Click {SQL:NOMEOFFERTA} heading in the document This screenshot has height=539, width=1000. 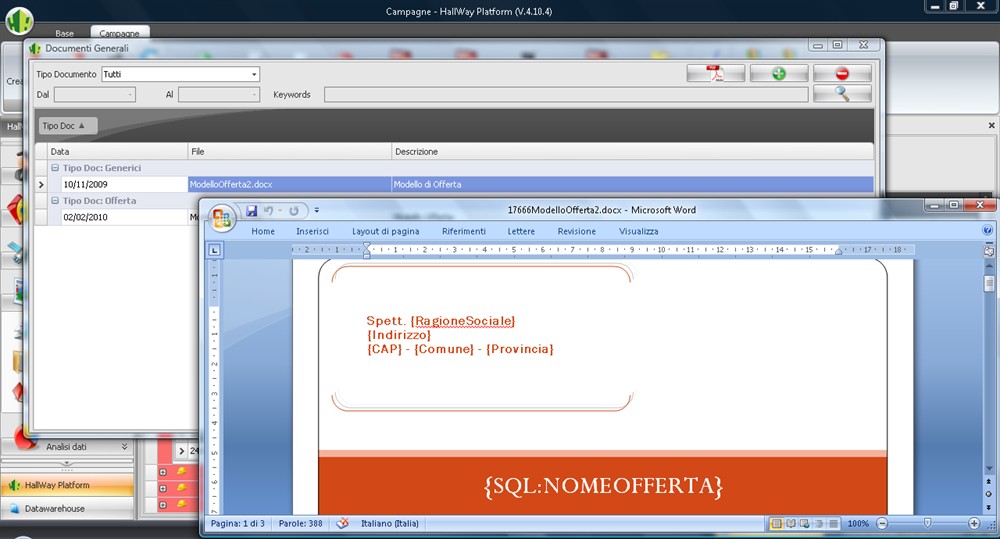[603, 486]
